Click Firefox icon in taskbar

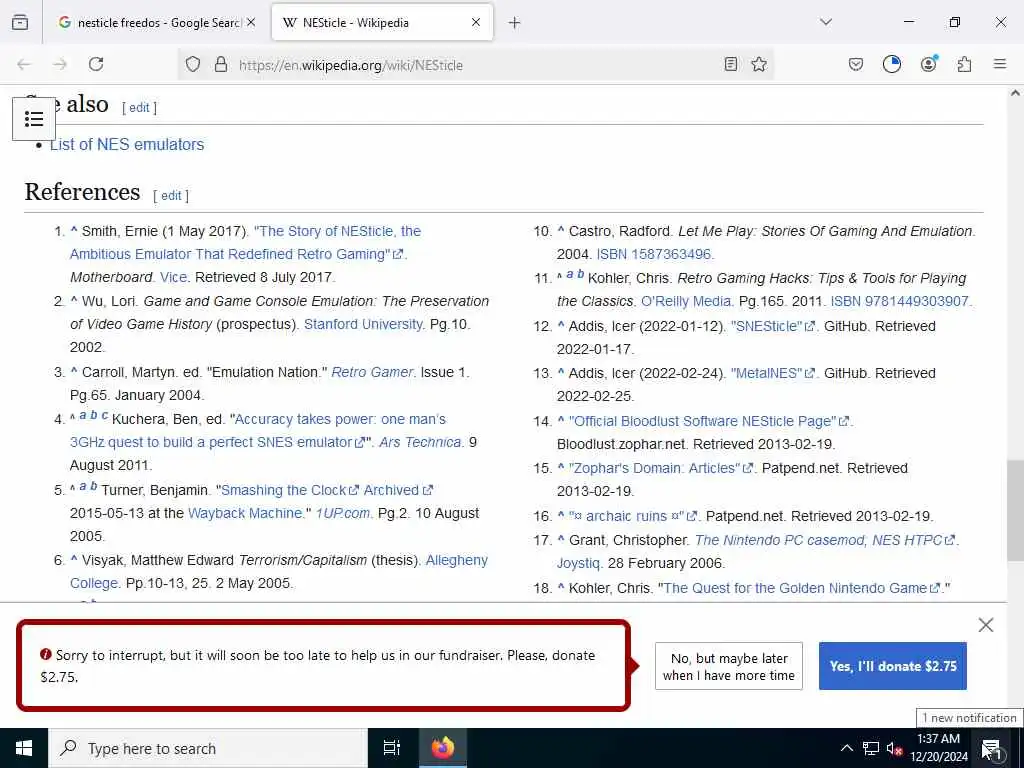tap(442, 748)
